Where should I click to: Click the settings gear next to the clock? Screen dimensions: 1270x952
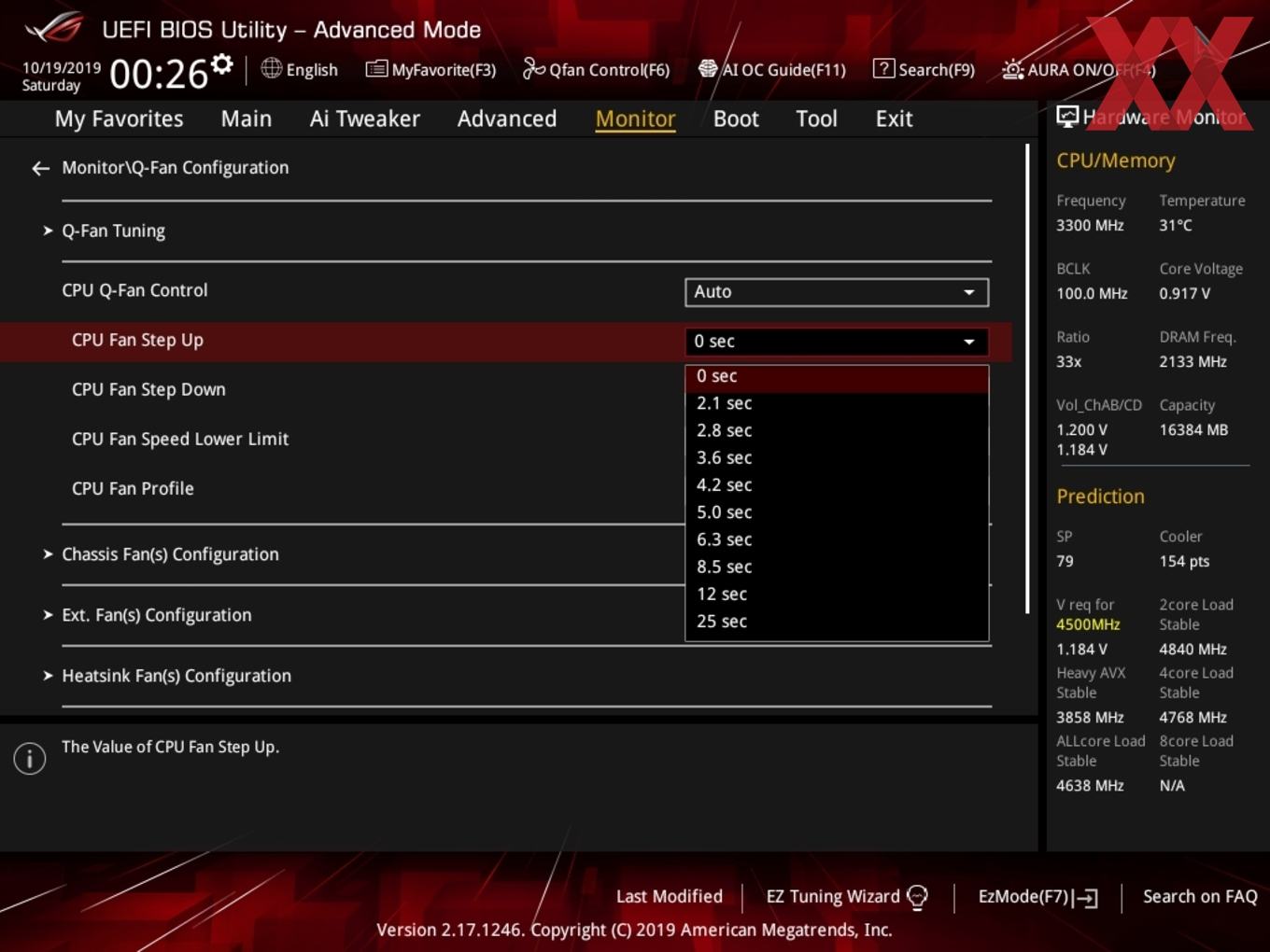[x=221, y=64]
